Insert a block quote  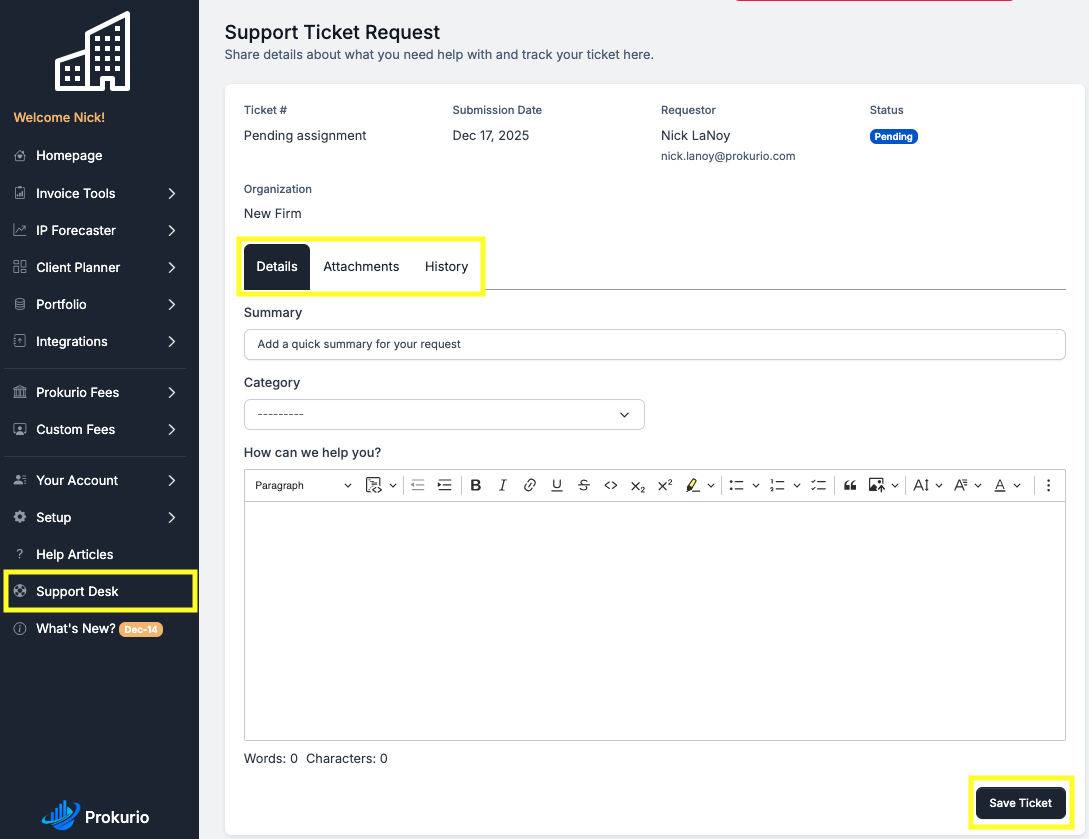coord(850,485)
